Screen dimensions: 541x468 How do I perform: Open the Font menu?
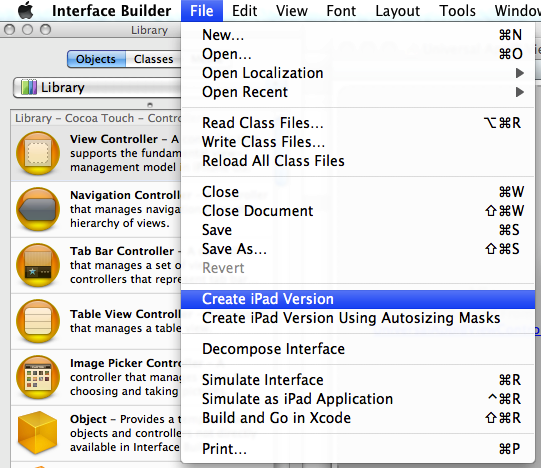(x=341, y=11)
